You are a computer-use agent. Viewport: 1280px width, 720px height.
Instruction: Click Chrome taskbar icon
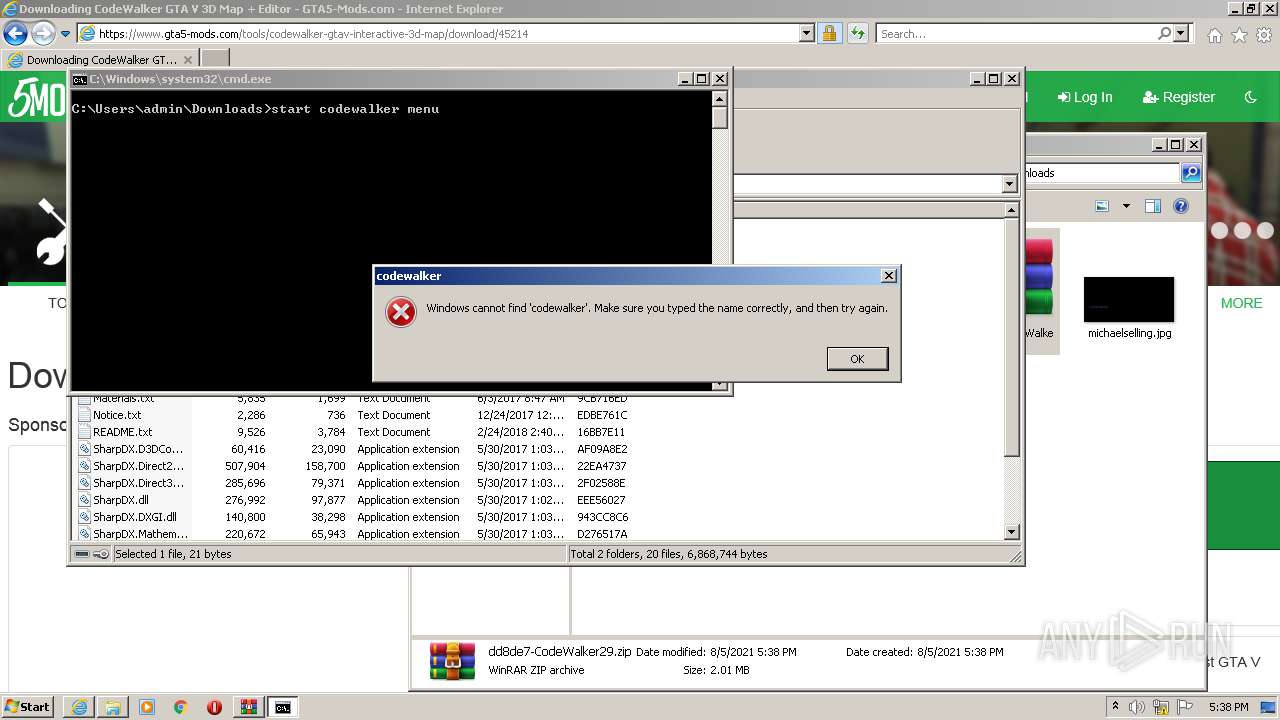(181, 707)
